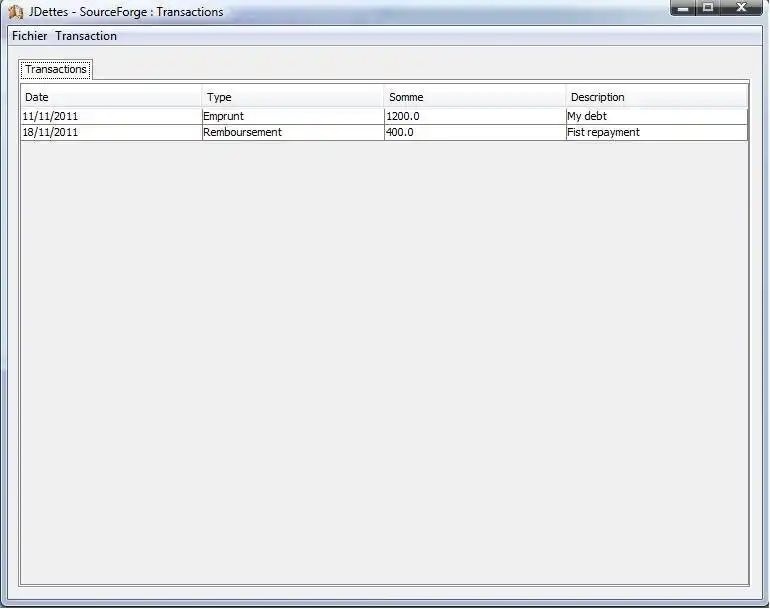Click the Date column header

(x=111, y=97)
